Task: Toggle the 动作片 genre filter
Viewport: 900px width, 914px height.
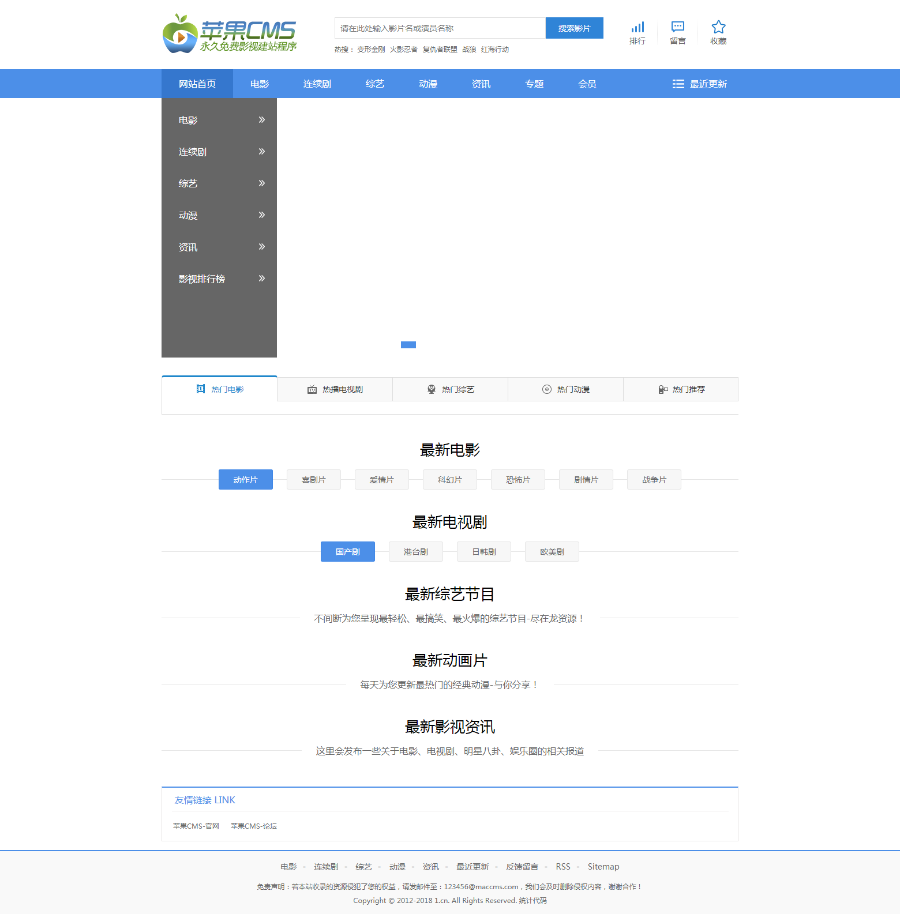Action: 245,479
